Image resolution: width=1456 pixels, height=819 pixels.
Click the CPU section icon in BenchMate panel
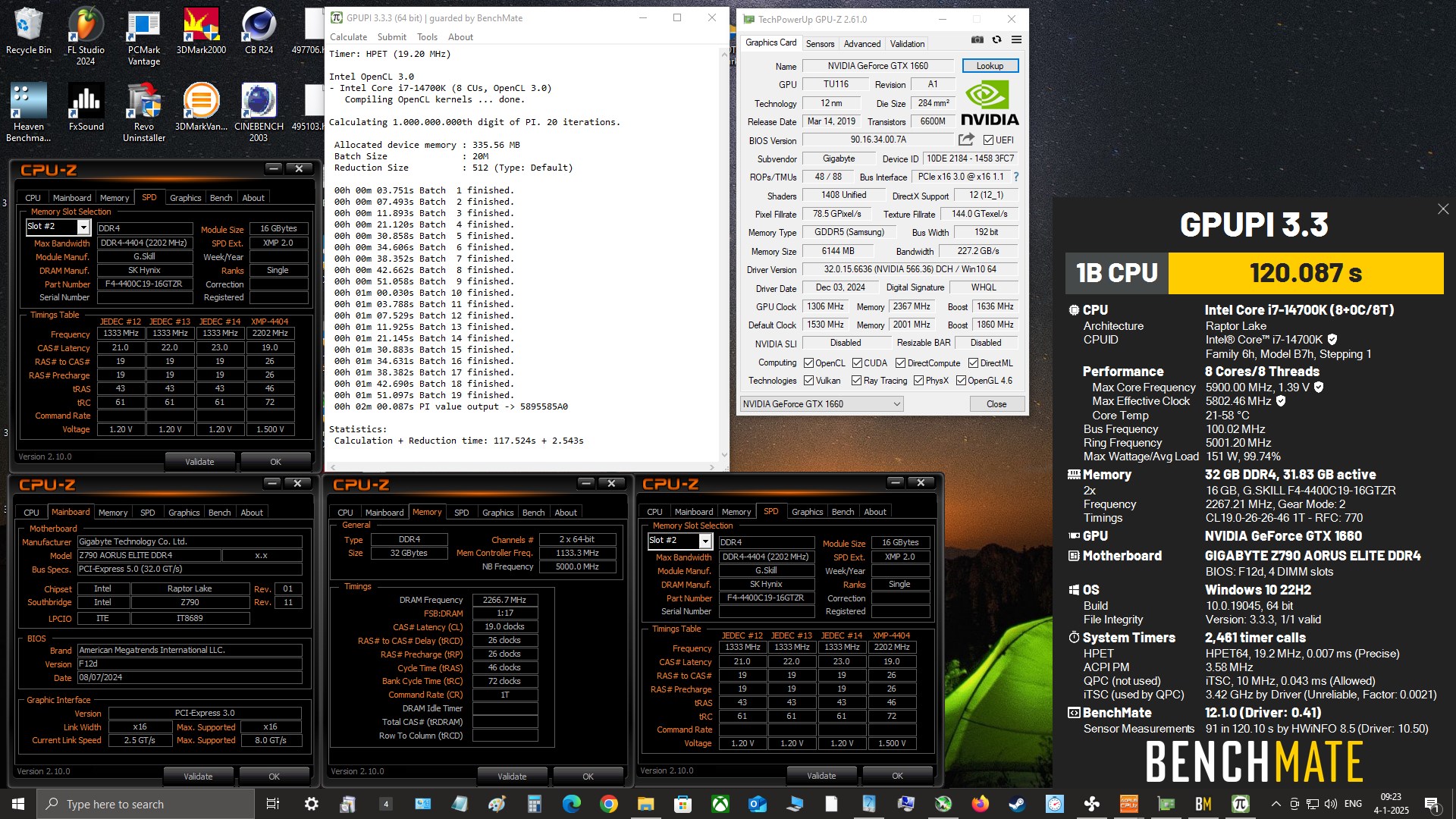click(1074, 310)
